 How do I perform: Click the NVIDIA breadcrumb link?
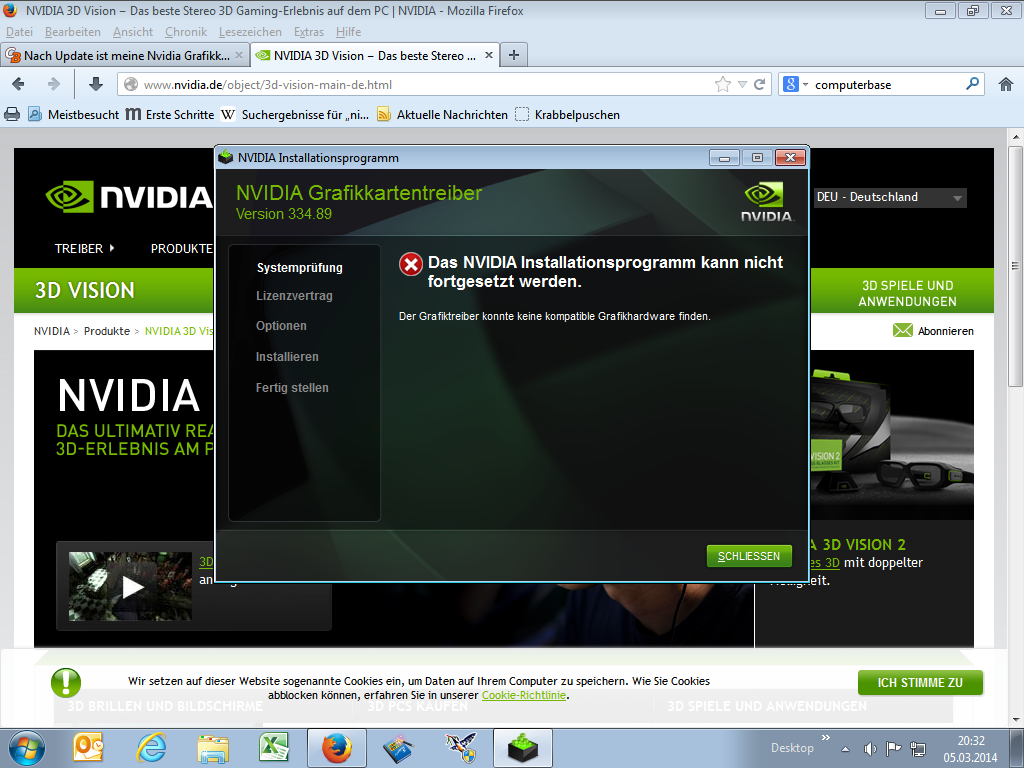pos(52,331)
